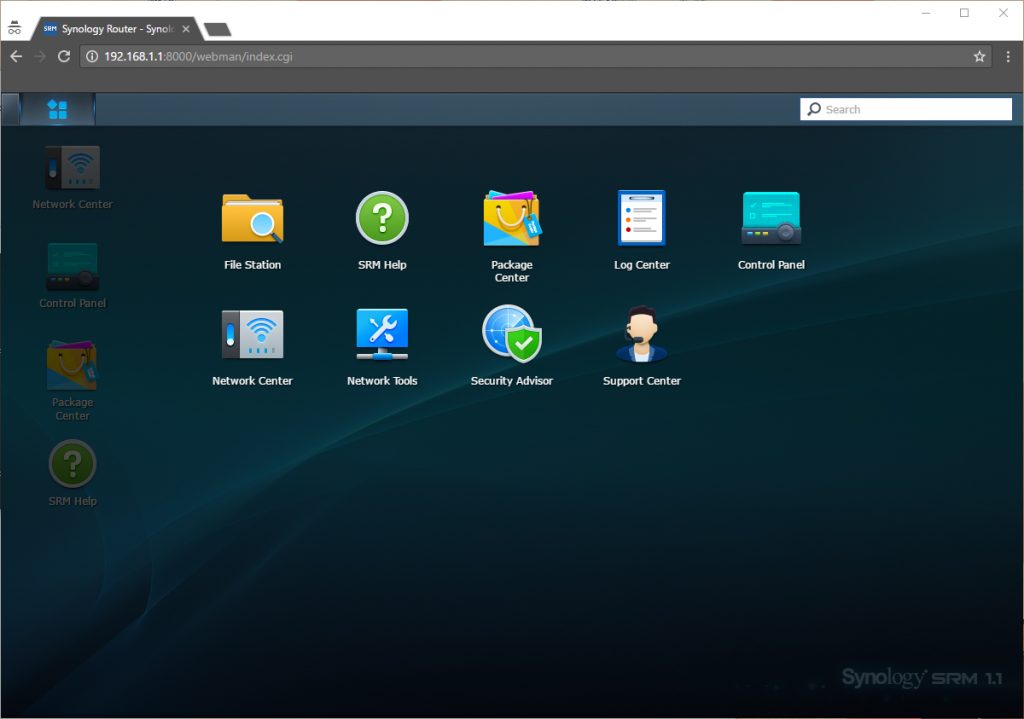Click the dimmed Package Center desktop shortcut
This screenshot has height=719, width=1024.
pos(72,381)
